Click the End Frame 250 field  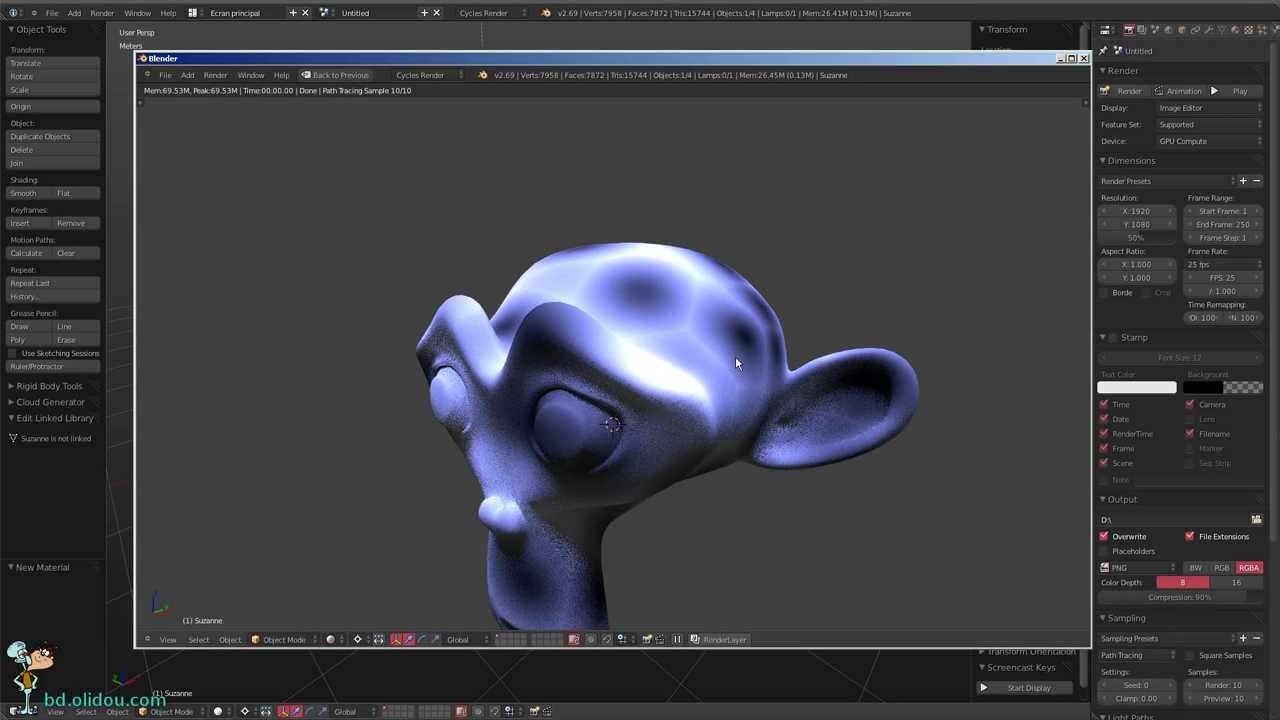1224,224
